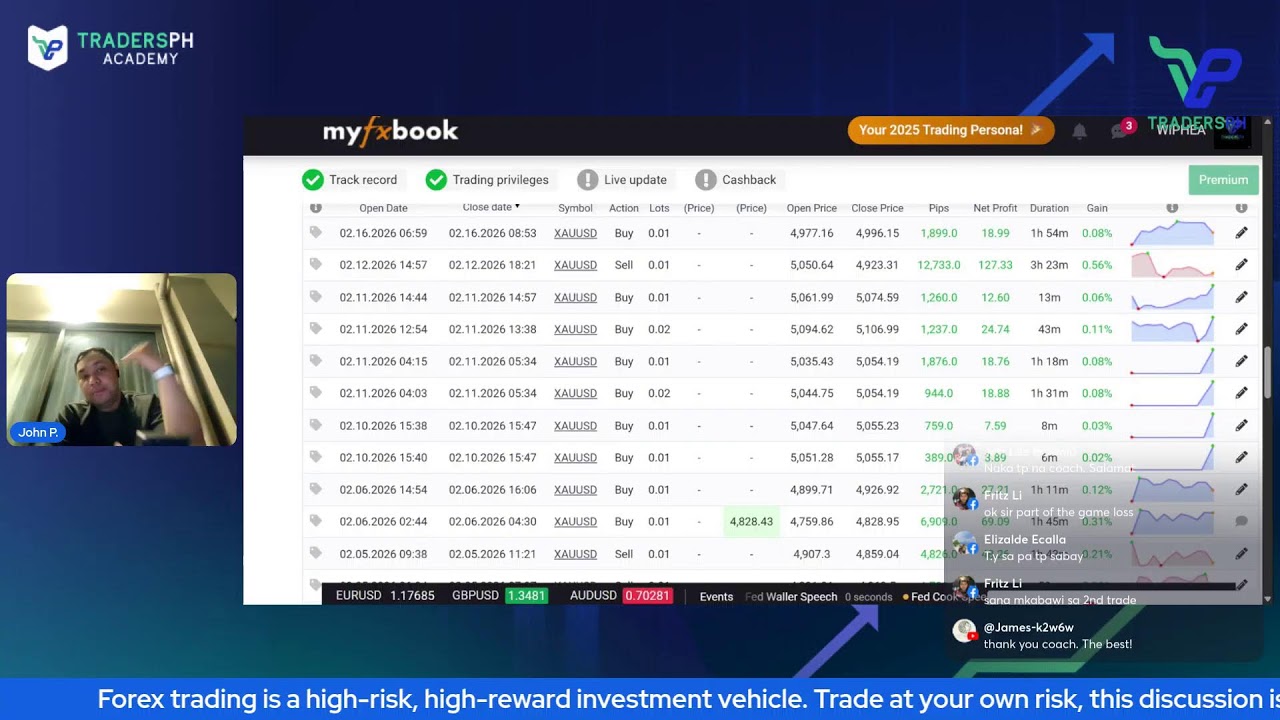Image resolution: width=1280 pixels, height=720 pixels.
Task: Open the notifications bell
Action: (1079, 131)
